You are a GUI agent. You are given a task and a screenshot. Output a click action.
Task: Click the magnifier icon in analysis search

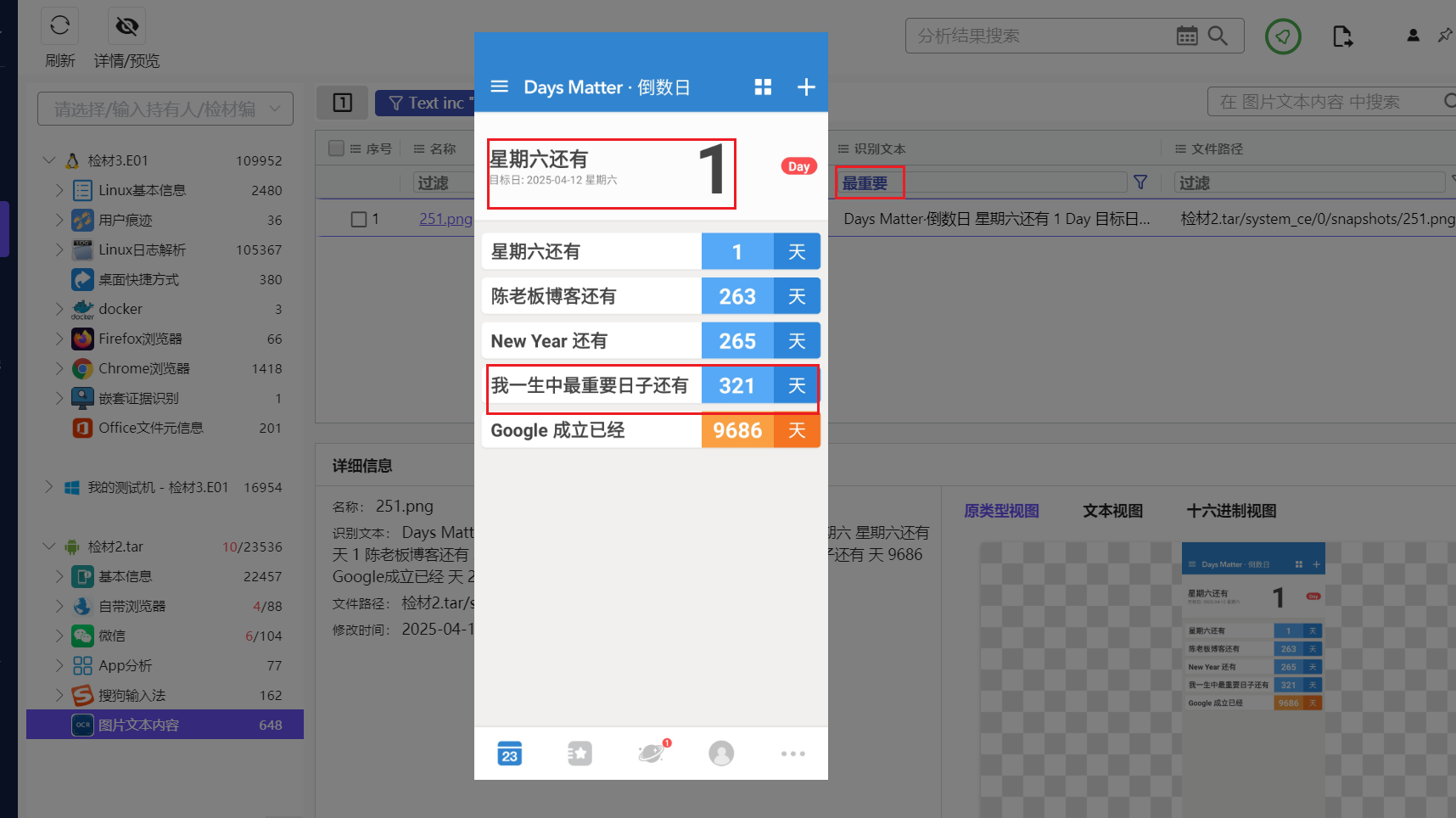pos(1218,36)
